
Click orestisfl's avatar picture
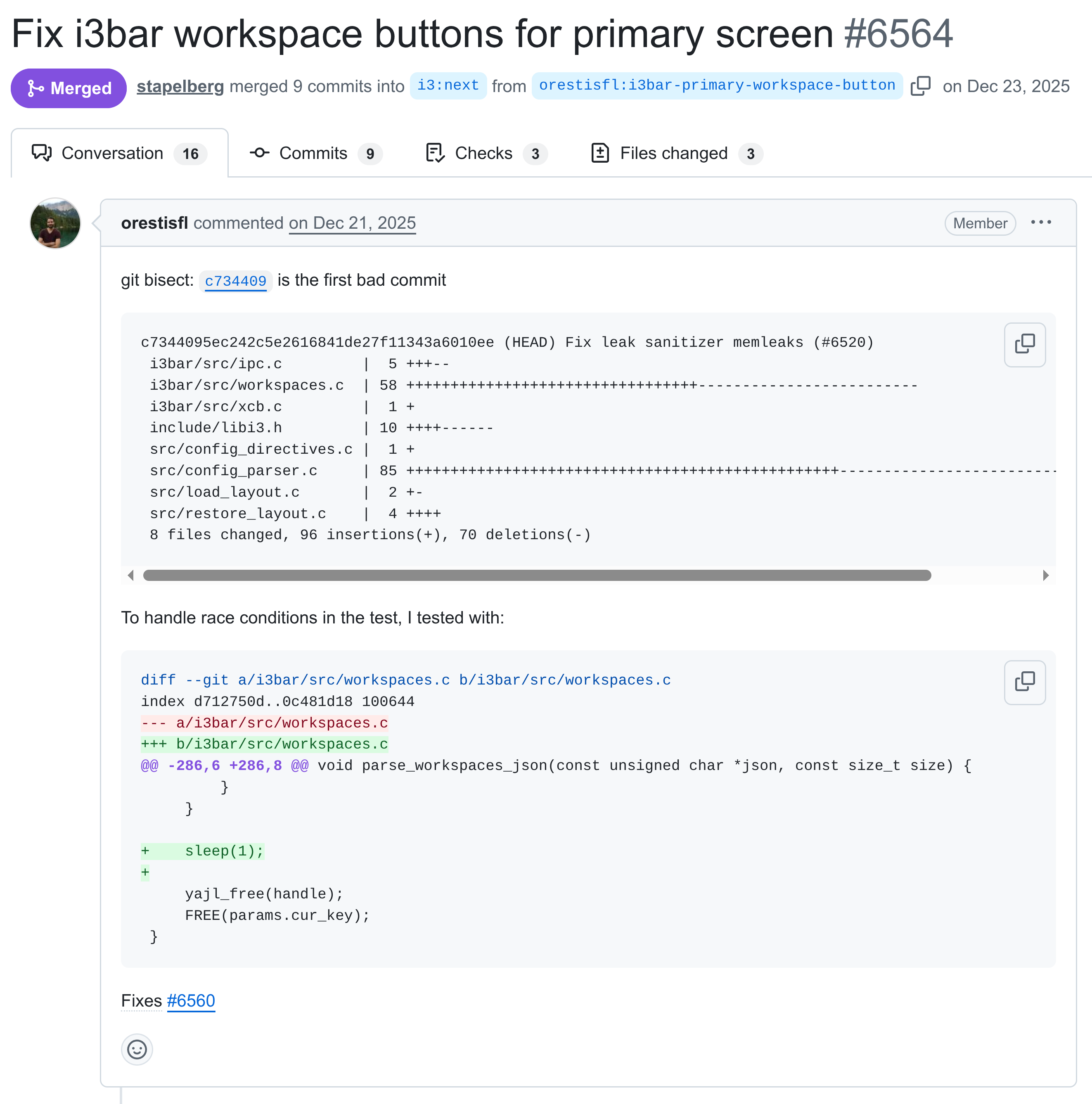tap(55, 223)
